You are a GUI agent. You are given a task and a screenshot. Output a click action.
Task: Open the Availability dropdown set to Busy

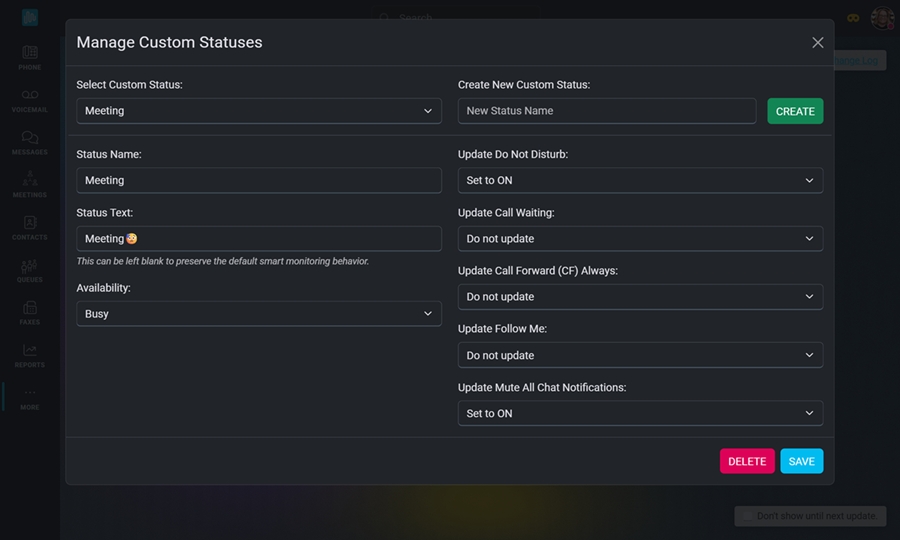pos(259,314)
